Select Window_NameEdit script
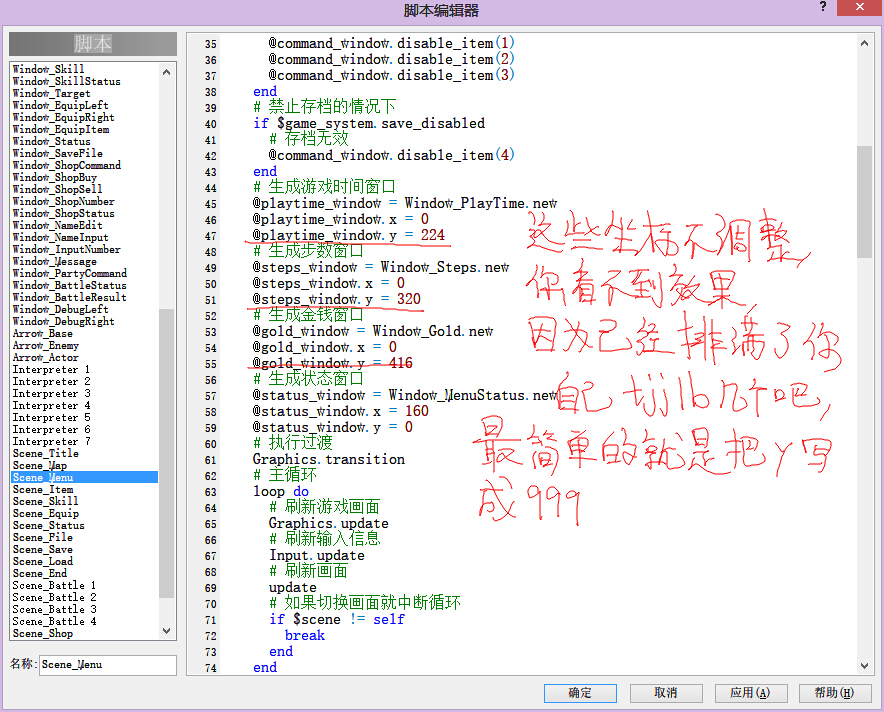 coord(58,225)
